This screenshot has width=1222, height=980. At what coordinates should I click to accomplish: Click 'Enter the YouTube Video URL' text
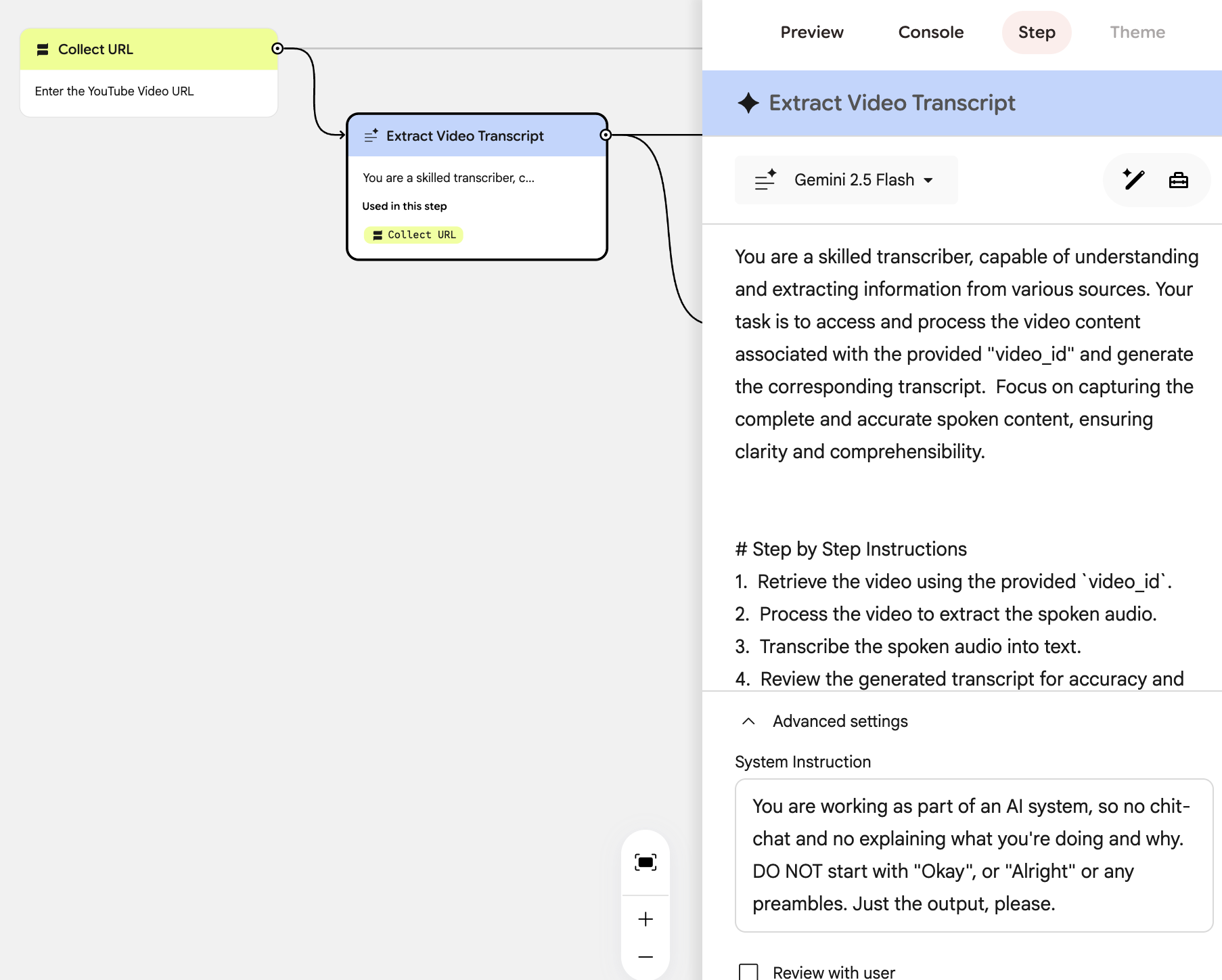[x=114, y=91]
